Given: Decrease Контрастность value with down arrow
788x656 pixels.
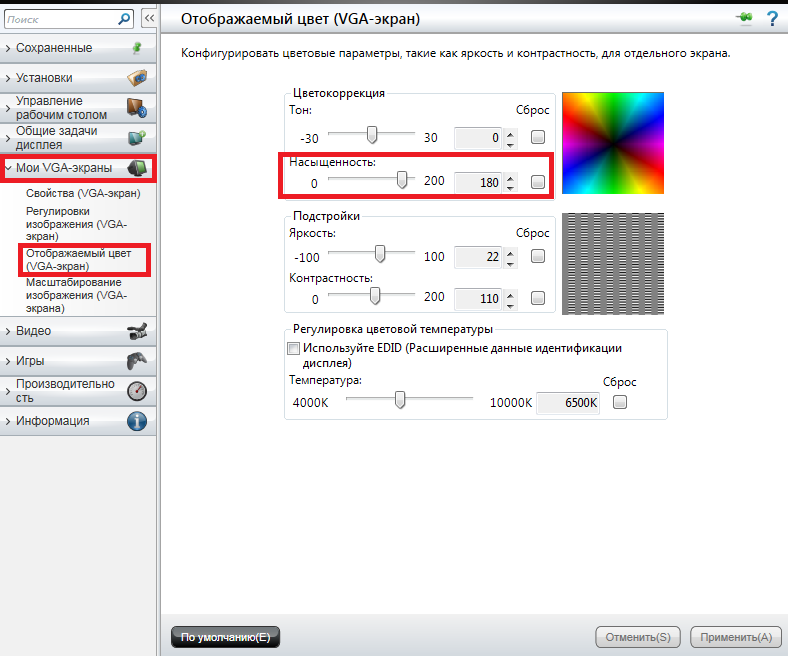Looking at the screenshot, I should click(x=511, y=306).
